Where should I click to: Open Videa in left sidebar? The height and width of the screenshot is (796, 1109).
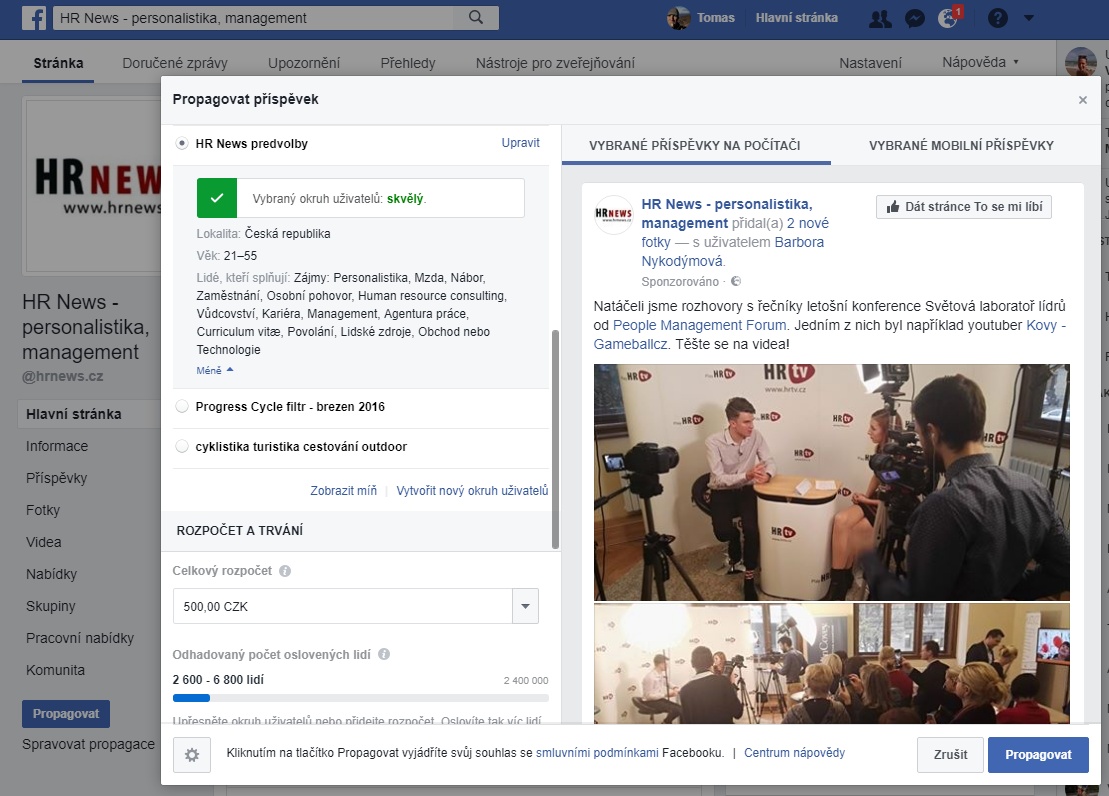[x=44, y=542]
